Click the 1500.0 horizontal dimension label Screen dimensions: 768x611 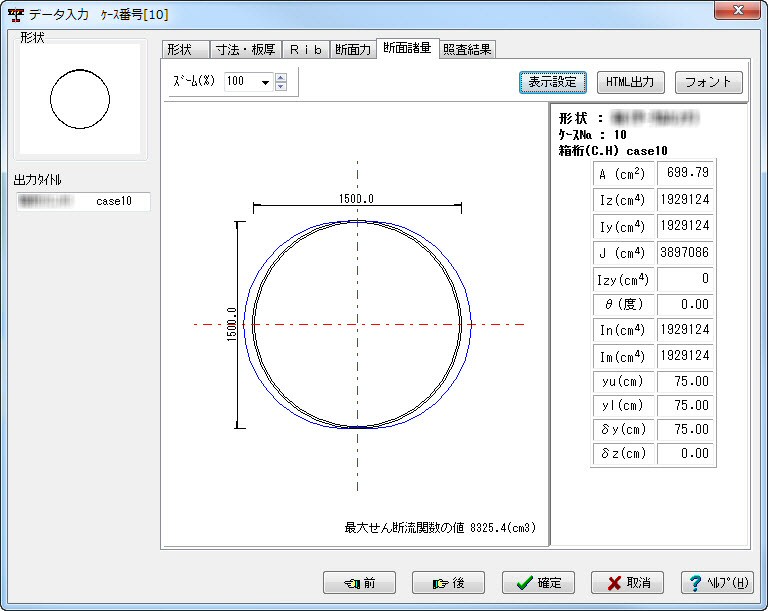[356, 199]
